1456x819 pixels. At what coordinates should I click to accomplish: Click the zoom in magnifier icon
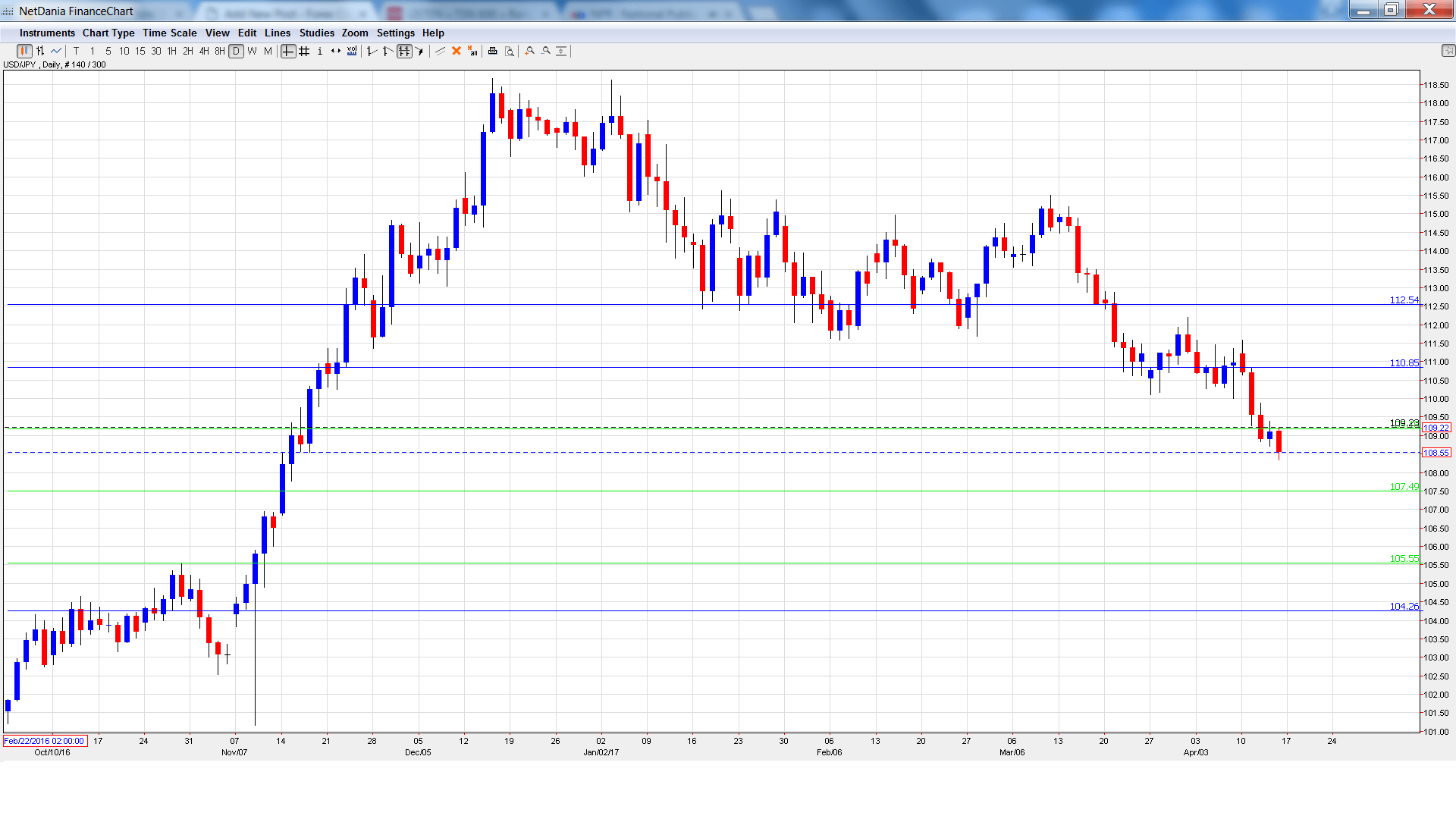coord(530,51)
